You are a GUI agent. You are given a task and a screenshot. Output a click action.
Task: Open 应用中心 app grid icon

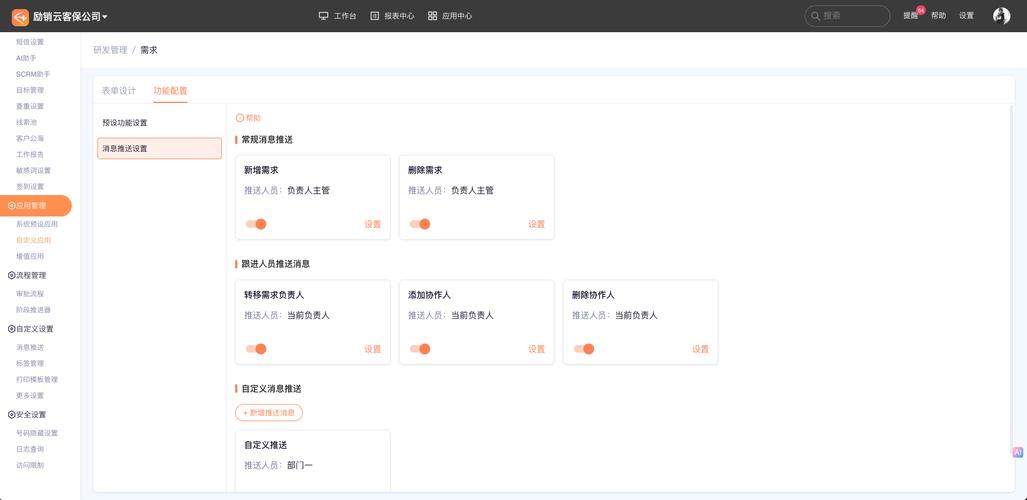[x=432, y=16]
